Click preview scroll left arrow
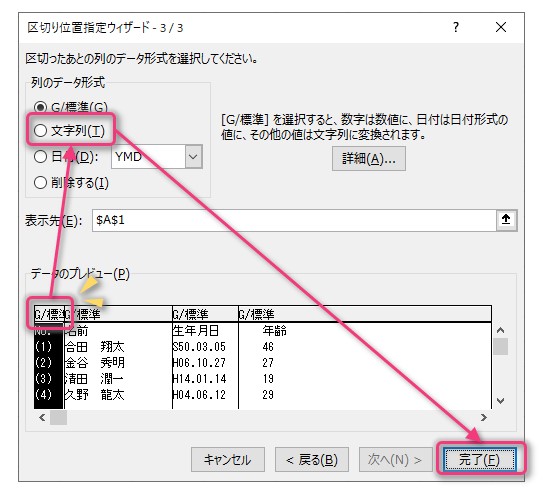 click(42, 417)
